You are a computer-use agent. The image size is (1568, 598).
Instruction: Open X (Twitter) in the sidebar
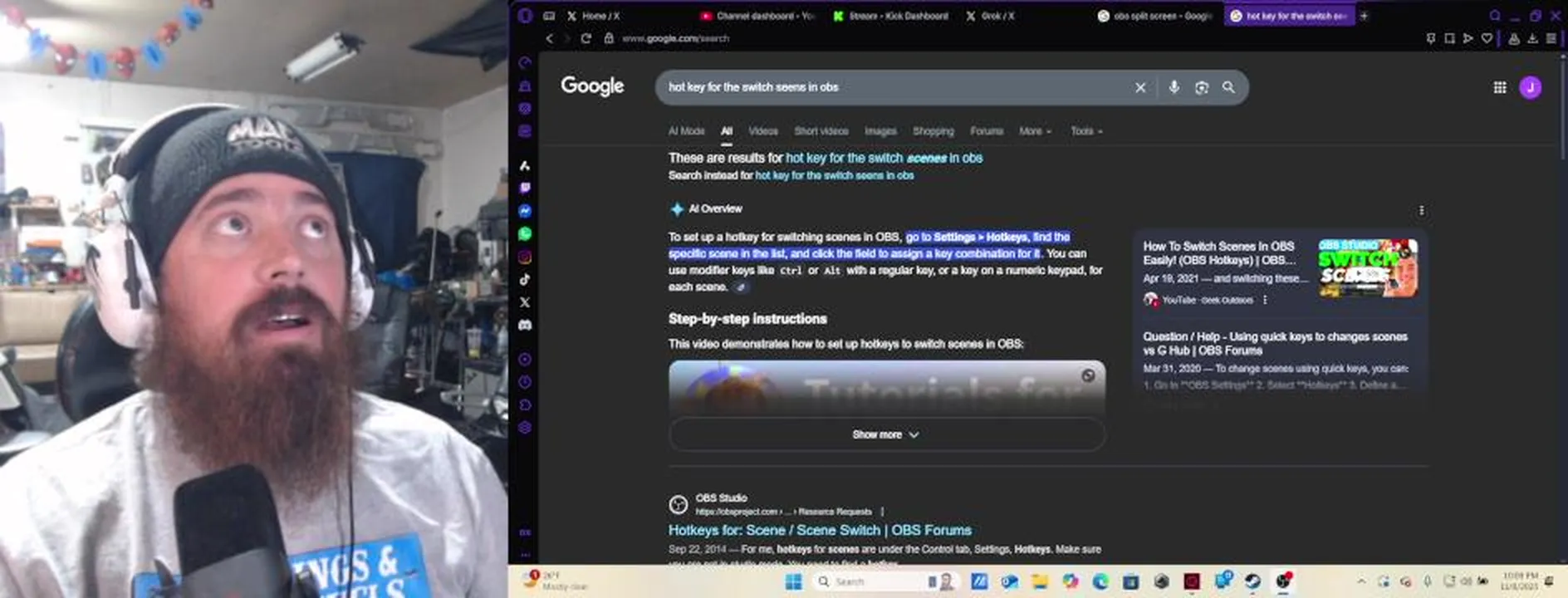click(525, 302)
